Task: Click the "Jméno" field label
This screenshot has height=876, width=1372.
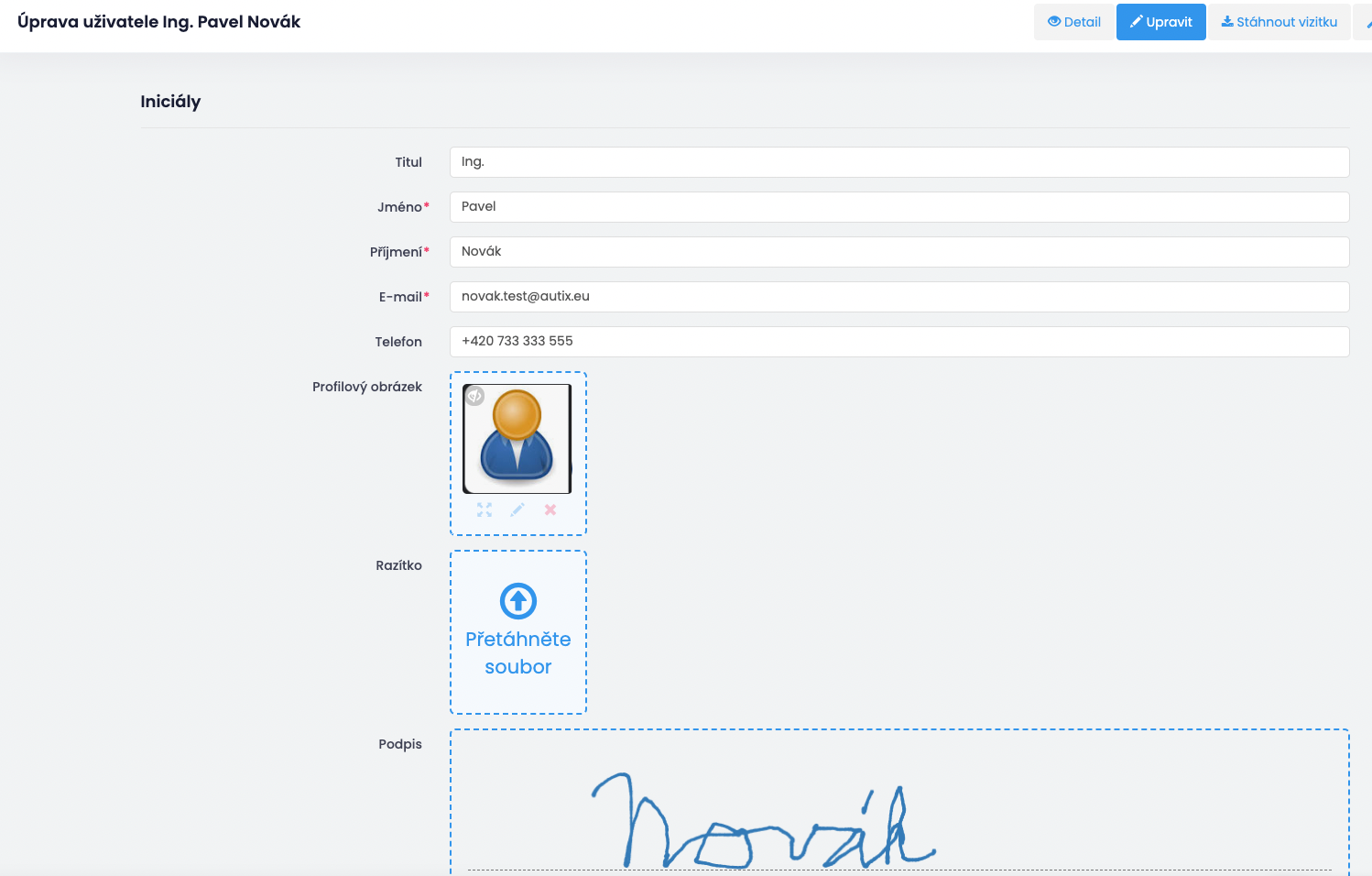Action: [400, 207]
